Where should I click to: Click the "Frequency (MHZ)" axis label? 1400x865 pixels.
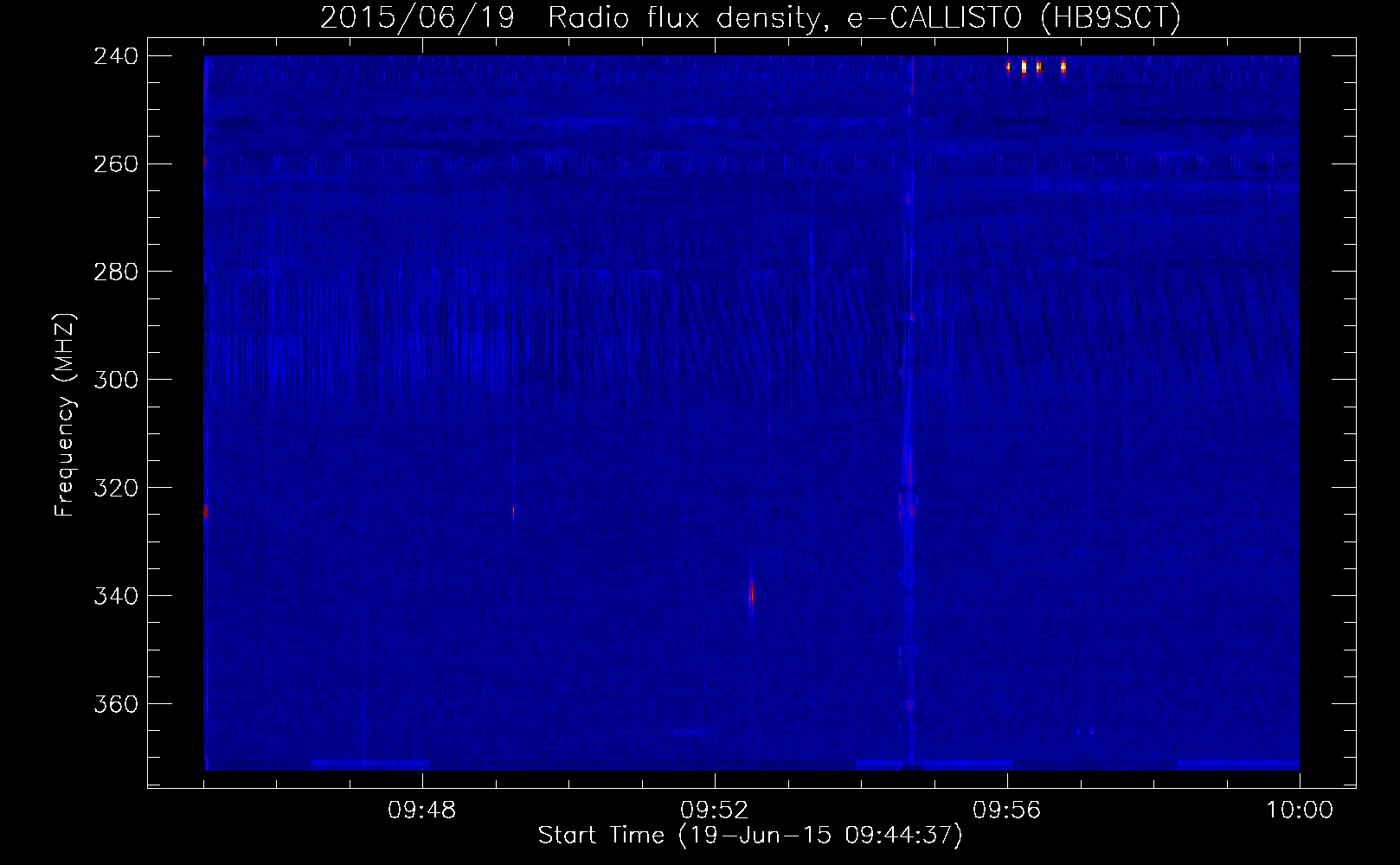[65, 414]
